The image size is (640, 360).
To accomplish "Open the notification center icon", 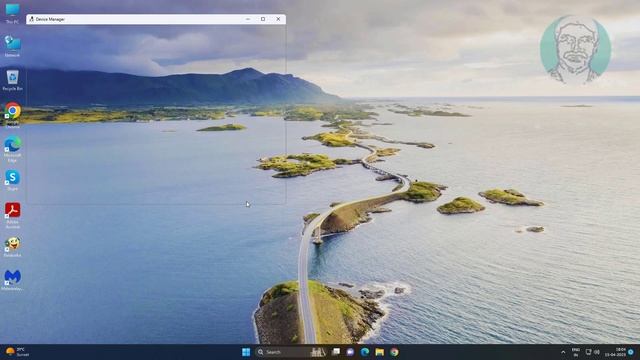I will pos(631,352).
